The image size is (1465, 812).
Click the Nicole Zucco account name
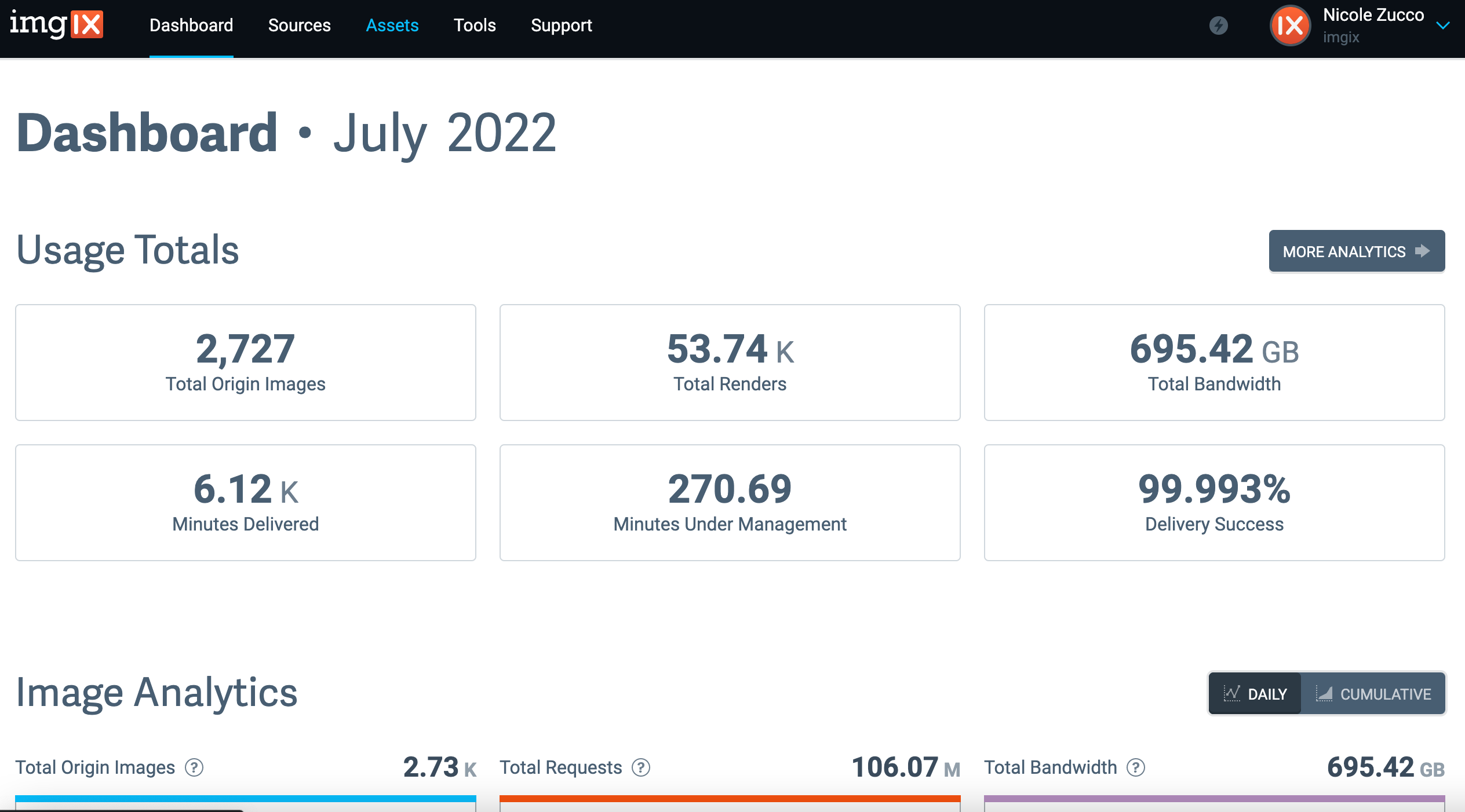[1373, 14]
